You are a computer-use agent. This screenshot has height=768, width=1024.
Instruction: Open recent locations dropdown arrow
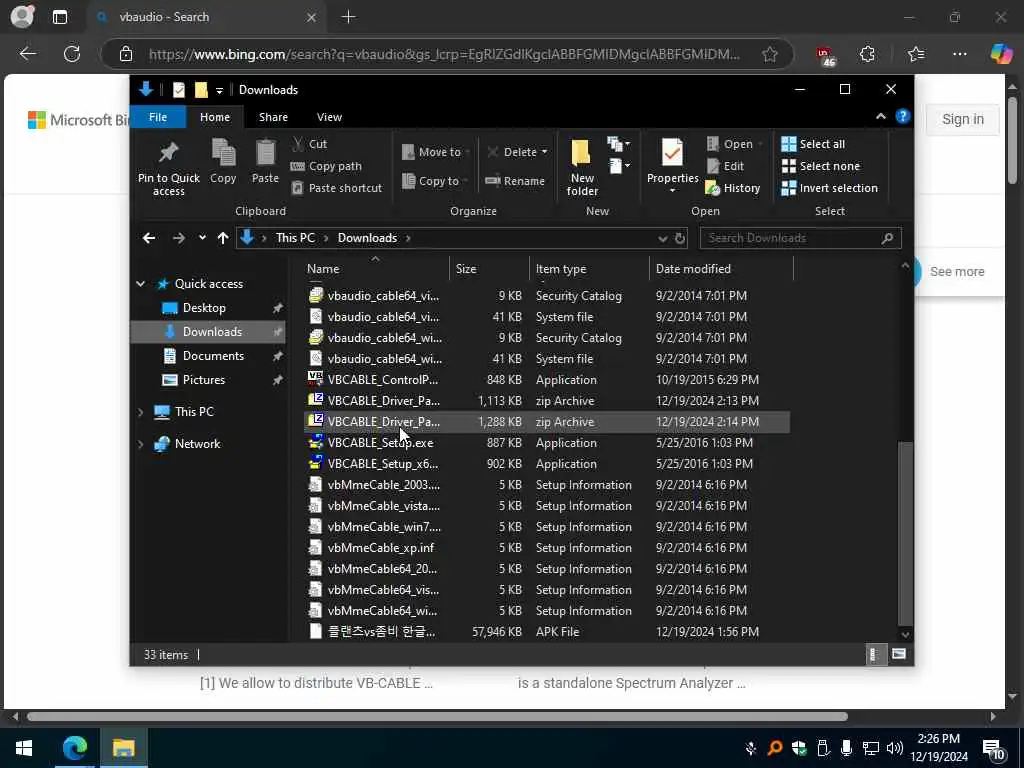(x=202, y=238)
